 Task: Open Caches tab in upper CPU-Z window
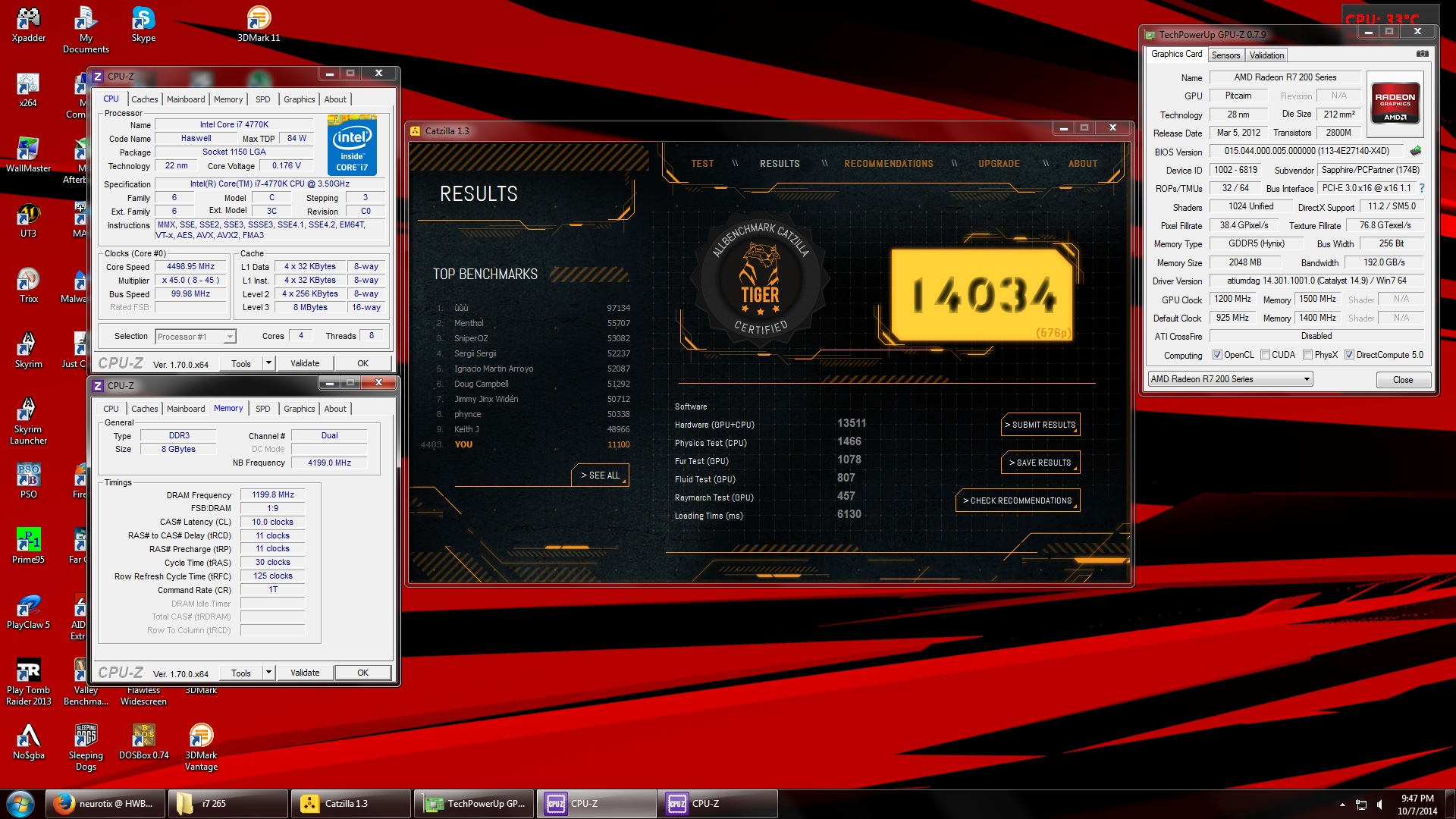(144, 99)
